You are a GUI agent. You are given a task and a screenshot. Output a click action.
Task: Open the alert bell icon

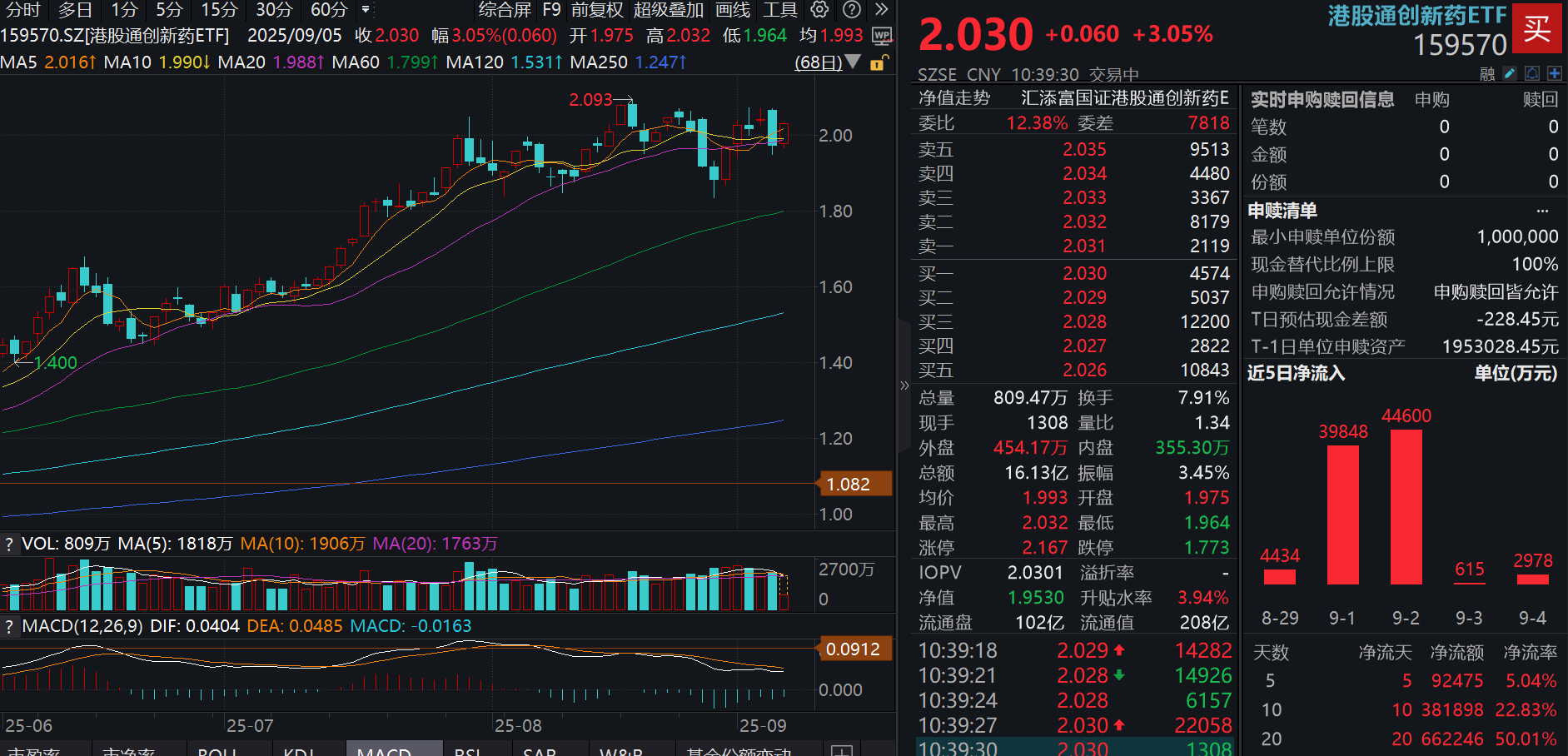(x=1532, y=73)
